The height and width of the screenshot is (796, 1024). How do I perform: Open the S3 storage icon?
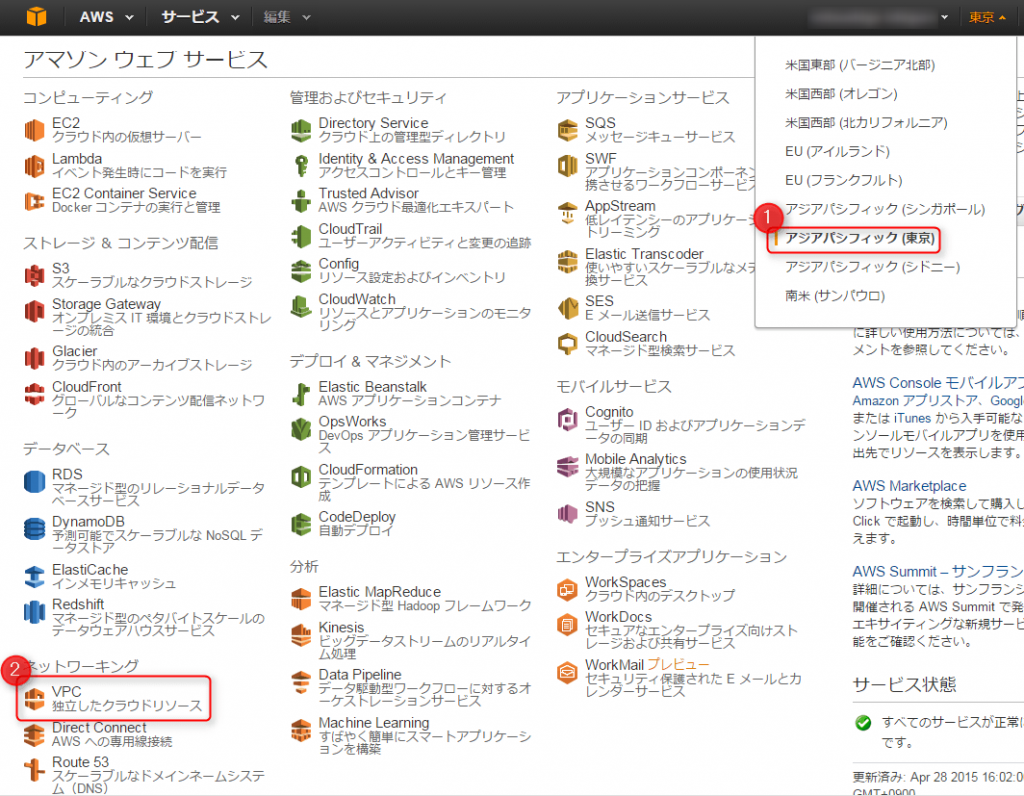coord(34,276)
